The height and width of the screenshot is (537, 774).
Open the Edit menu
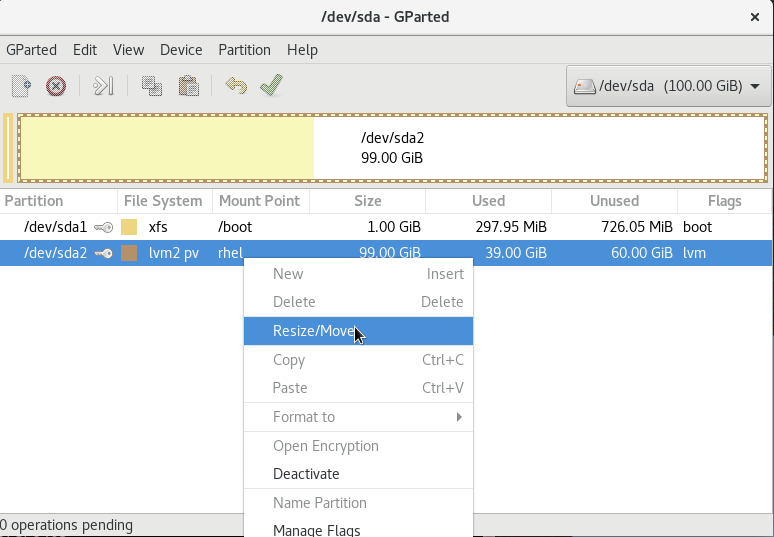(x=85, y=50)
